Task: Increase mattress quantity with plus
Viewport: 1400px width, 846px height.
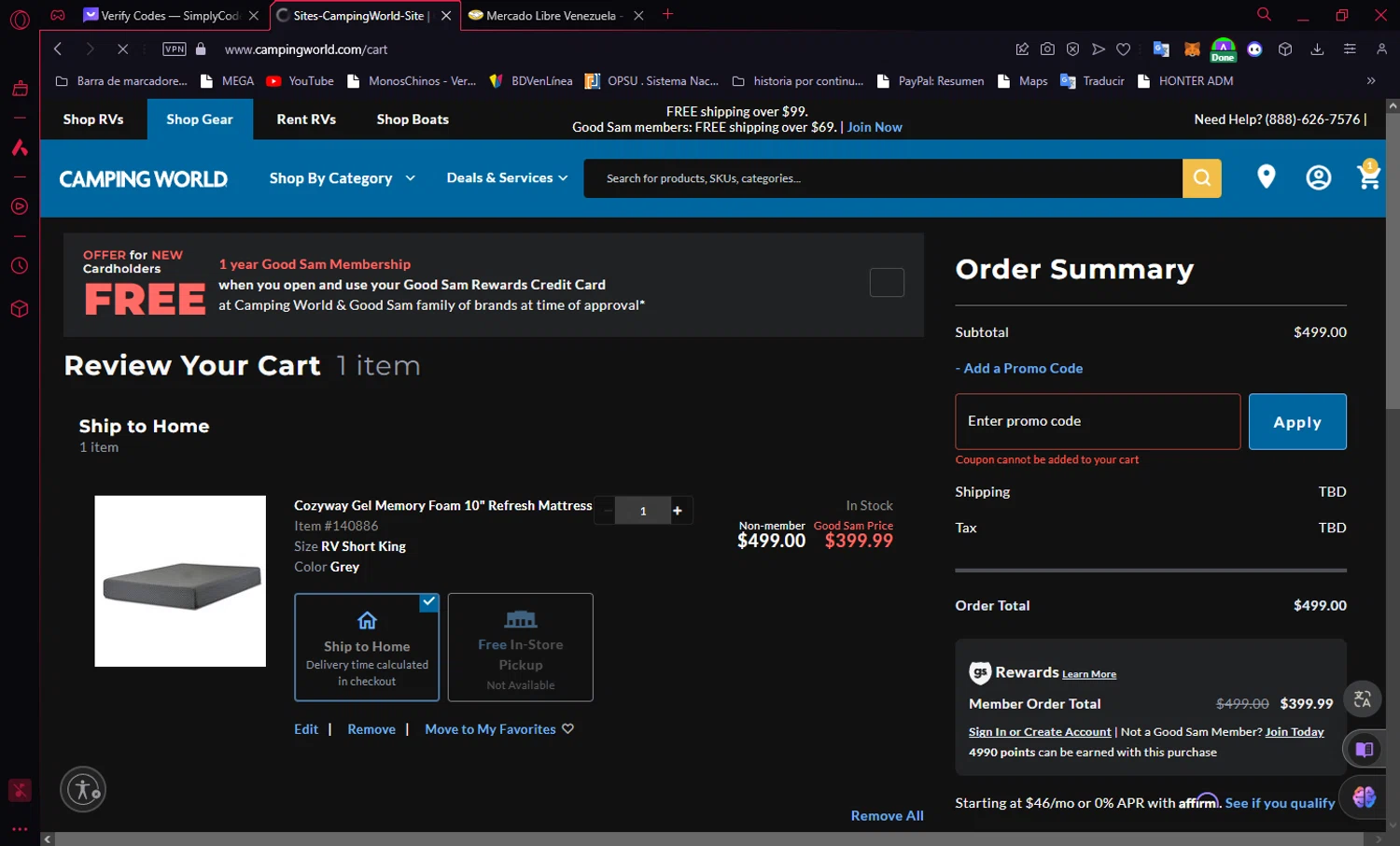Action: coord(678,510)
